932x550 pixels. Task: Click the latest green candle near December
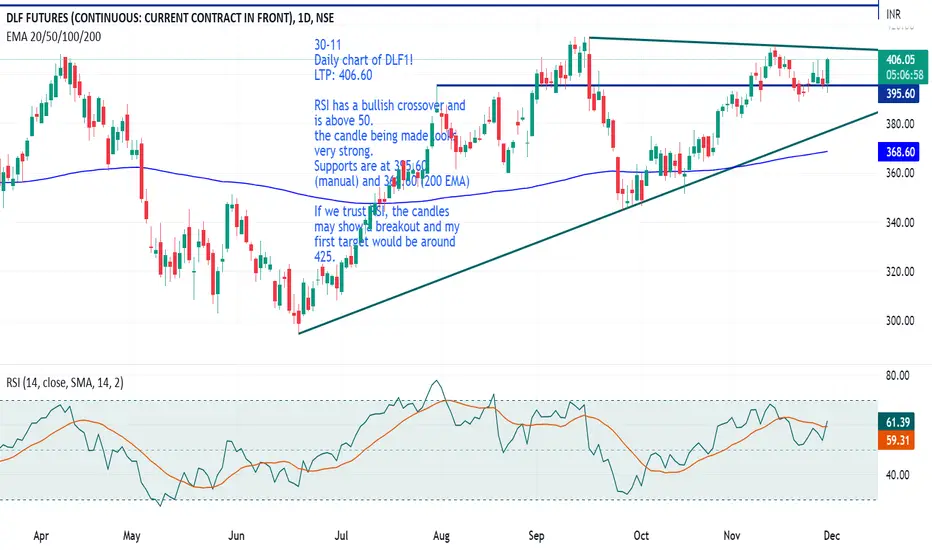[827, 72]
